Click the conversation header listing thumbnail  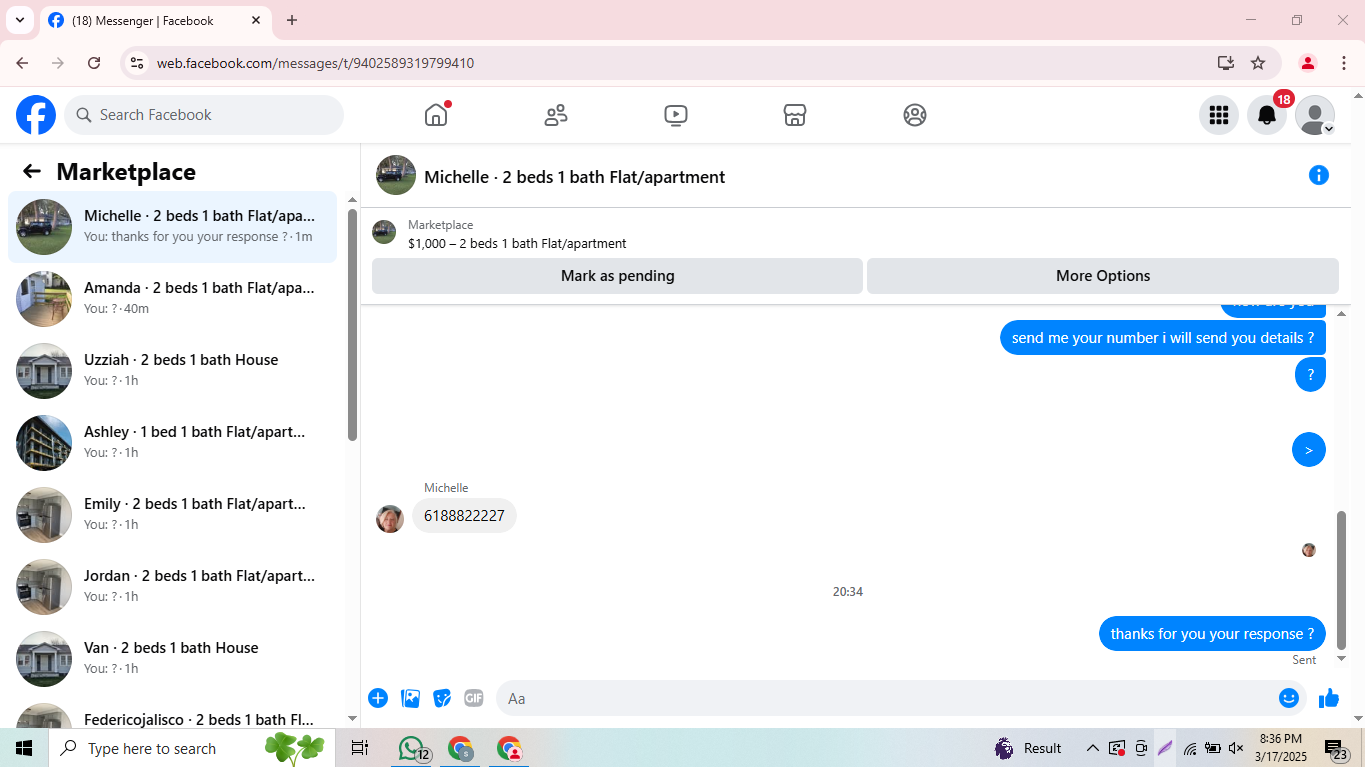(396, 175)
